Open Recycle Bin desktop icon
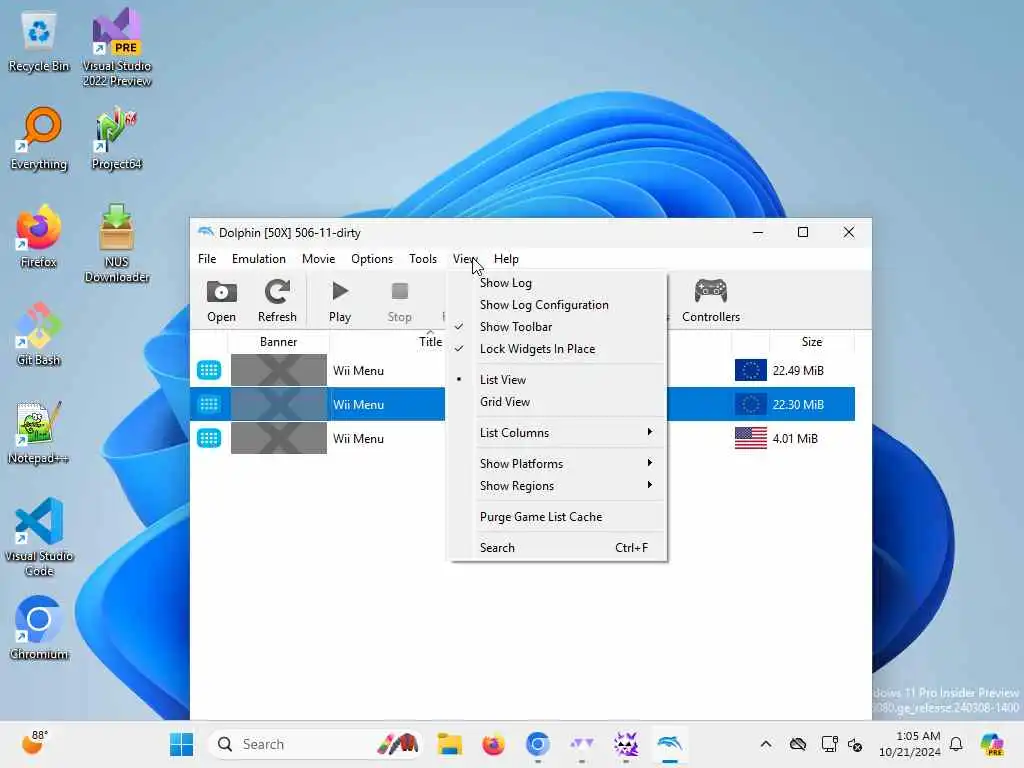The height and width of the screenshot is (768, 1024). pyautogui.click(x=39, y=42)
